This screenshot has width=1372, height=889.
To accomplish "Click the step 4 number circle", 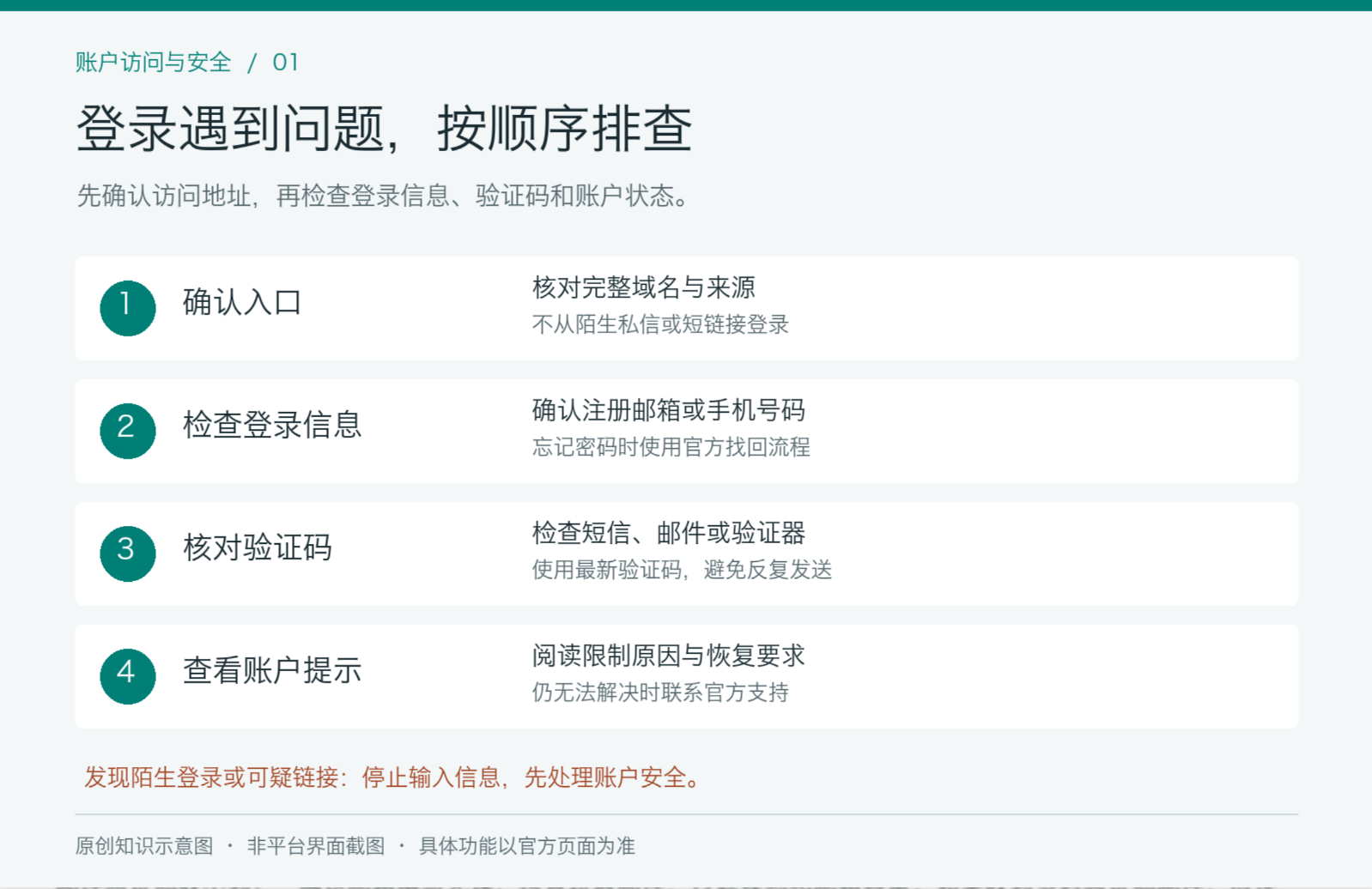I will pyautogui.click(x=127, y=676).
